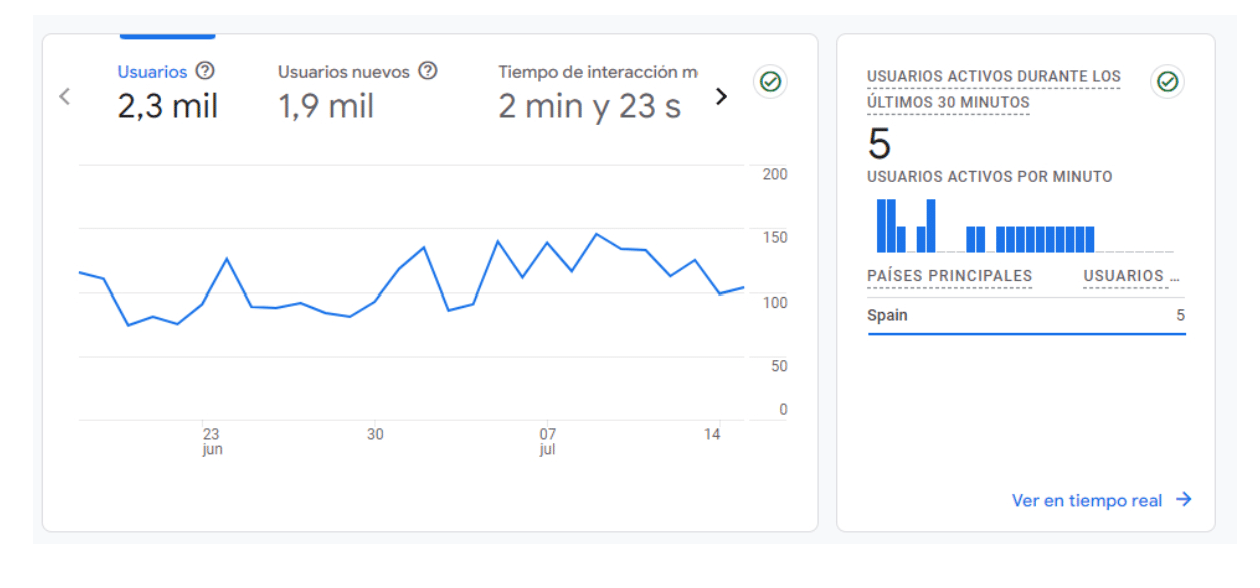Click the first bar in the per-minute chart

pyautogui.click(x=881, y=226)
